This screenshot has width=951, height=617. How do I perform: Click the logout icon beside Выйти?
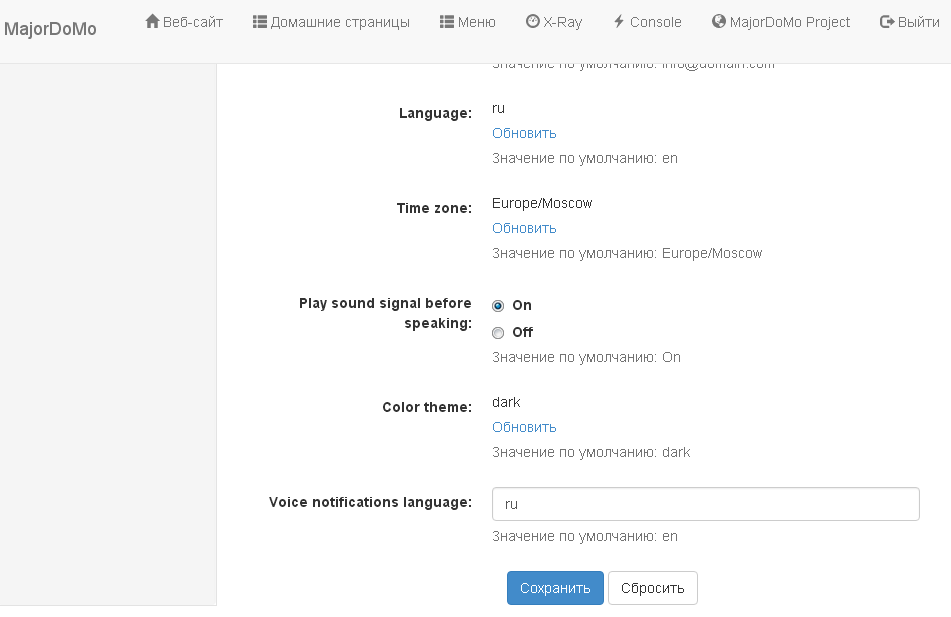[x=886, y=21]
